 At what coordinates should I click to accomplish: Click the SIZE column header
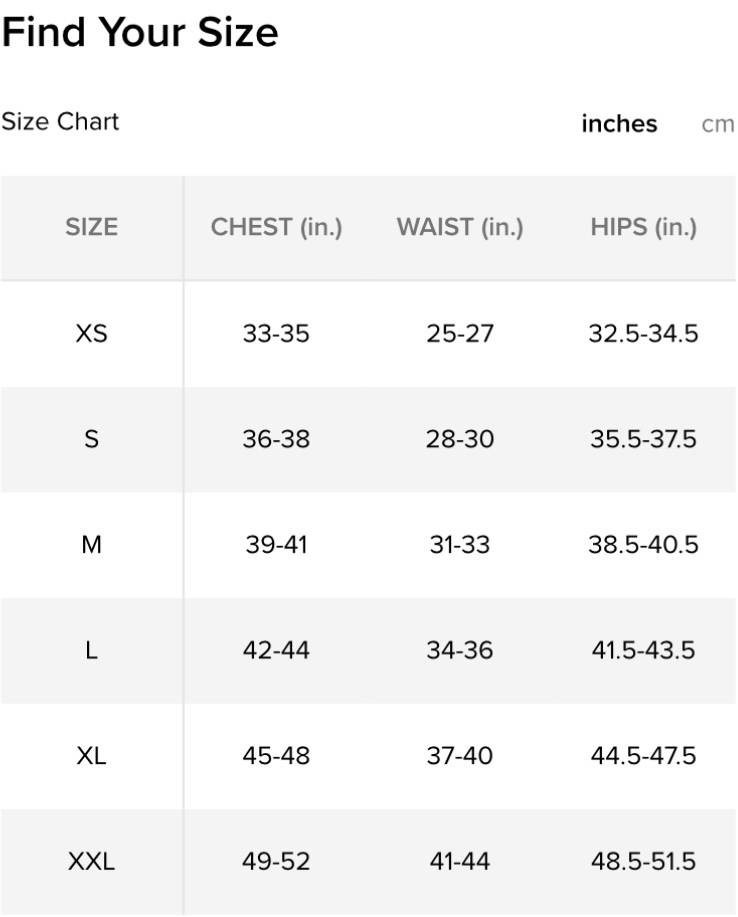(x=91, y=228)
